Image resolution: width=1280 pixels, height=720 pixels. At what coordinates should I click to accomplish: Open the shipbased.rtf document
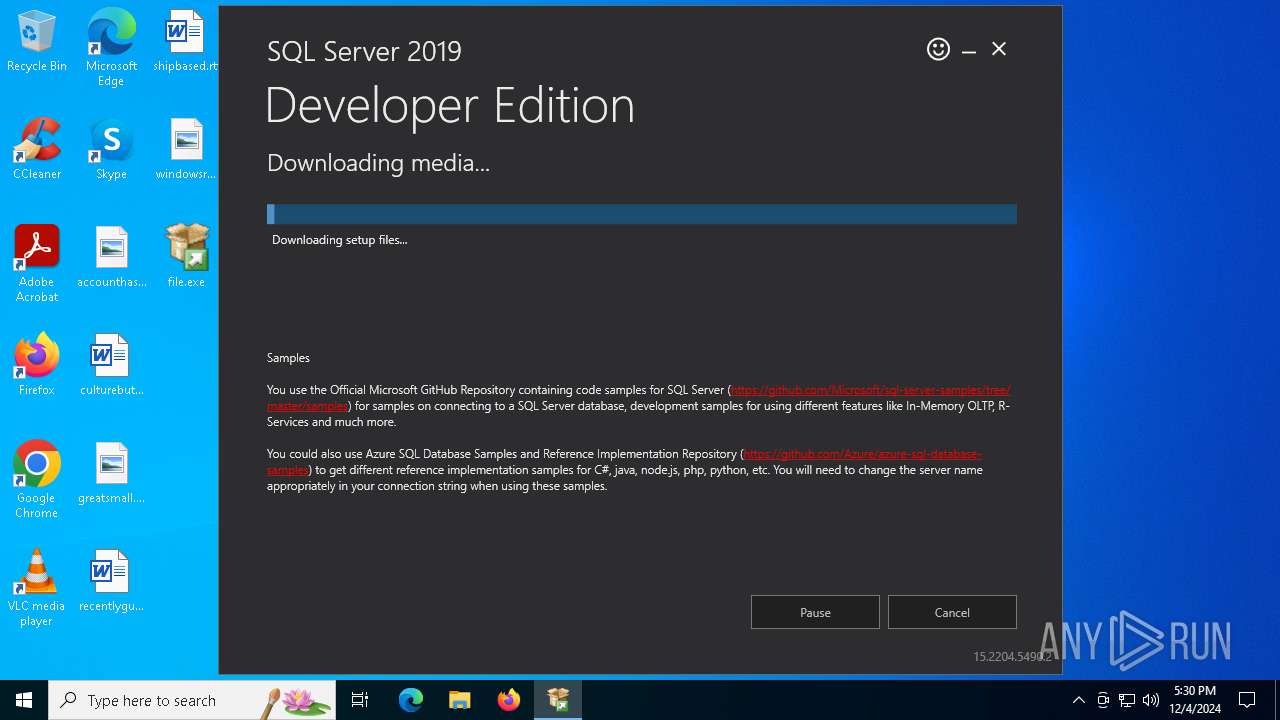[186, 42]
